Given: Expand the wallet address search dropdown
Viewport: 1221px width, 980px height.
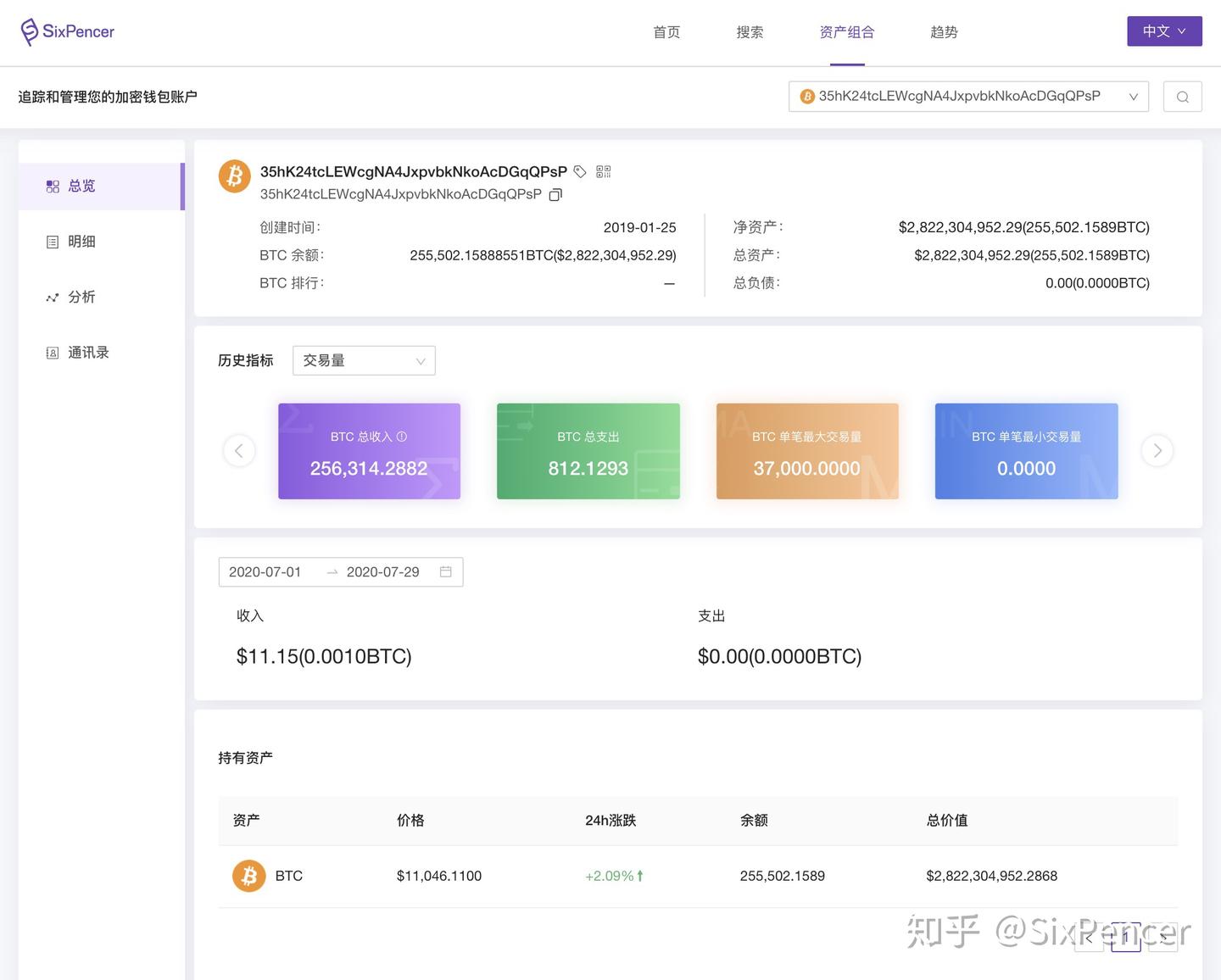Looking at the screenshot, I should 1134,96.
